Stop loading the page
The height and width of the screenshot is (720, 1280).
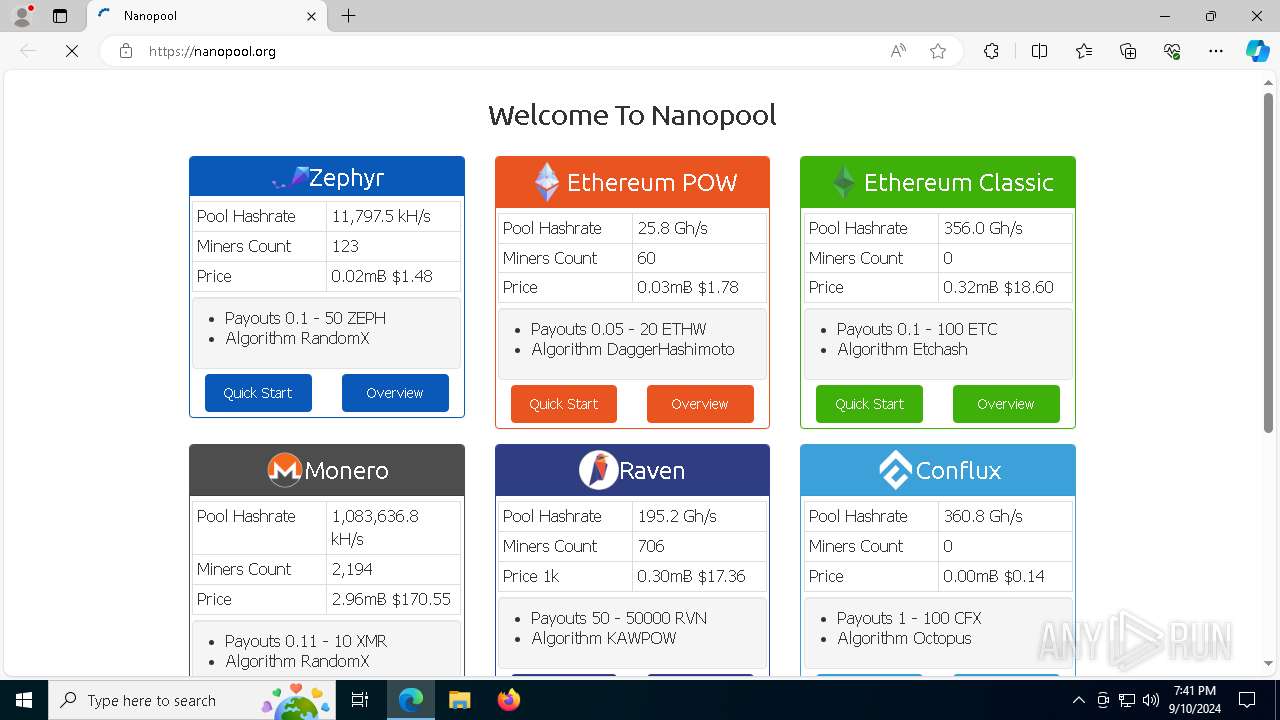coord(72,51)
